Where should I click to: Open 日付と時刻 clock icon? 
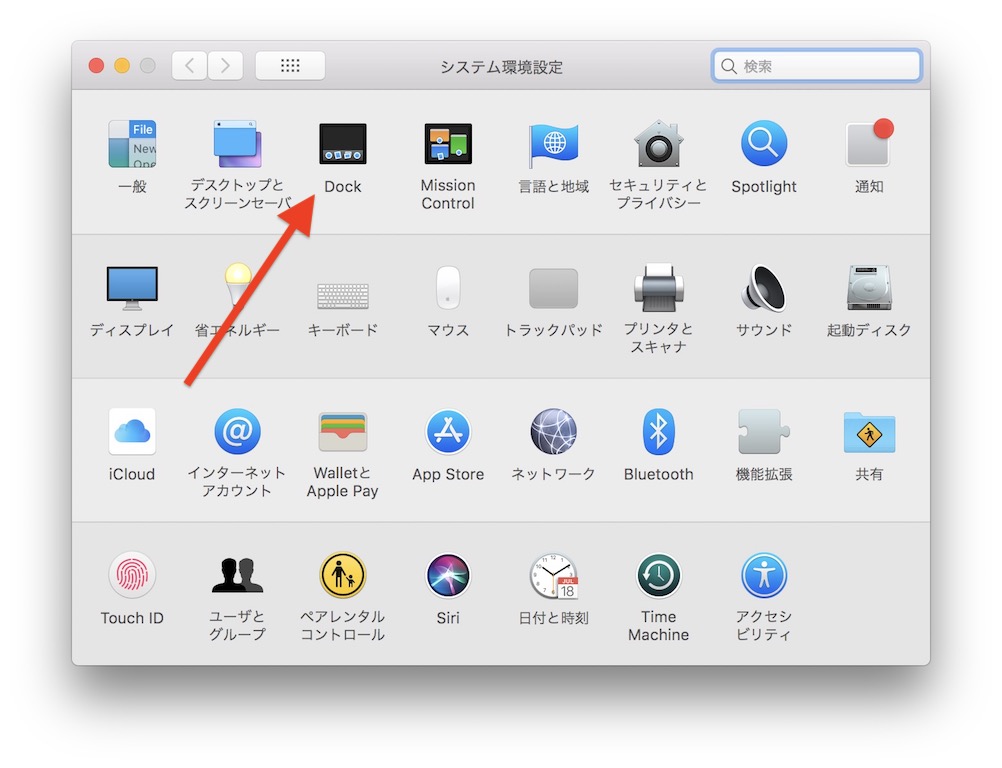click(553, 575)
